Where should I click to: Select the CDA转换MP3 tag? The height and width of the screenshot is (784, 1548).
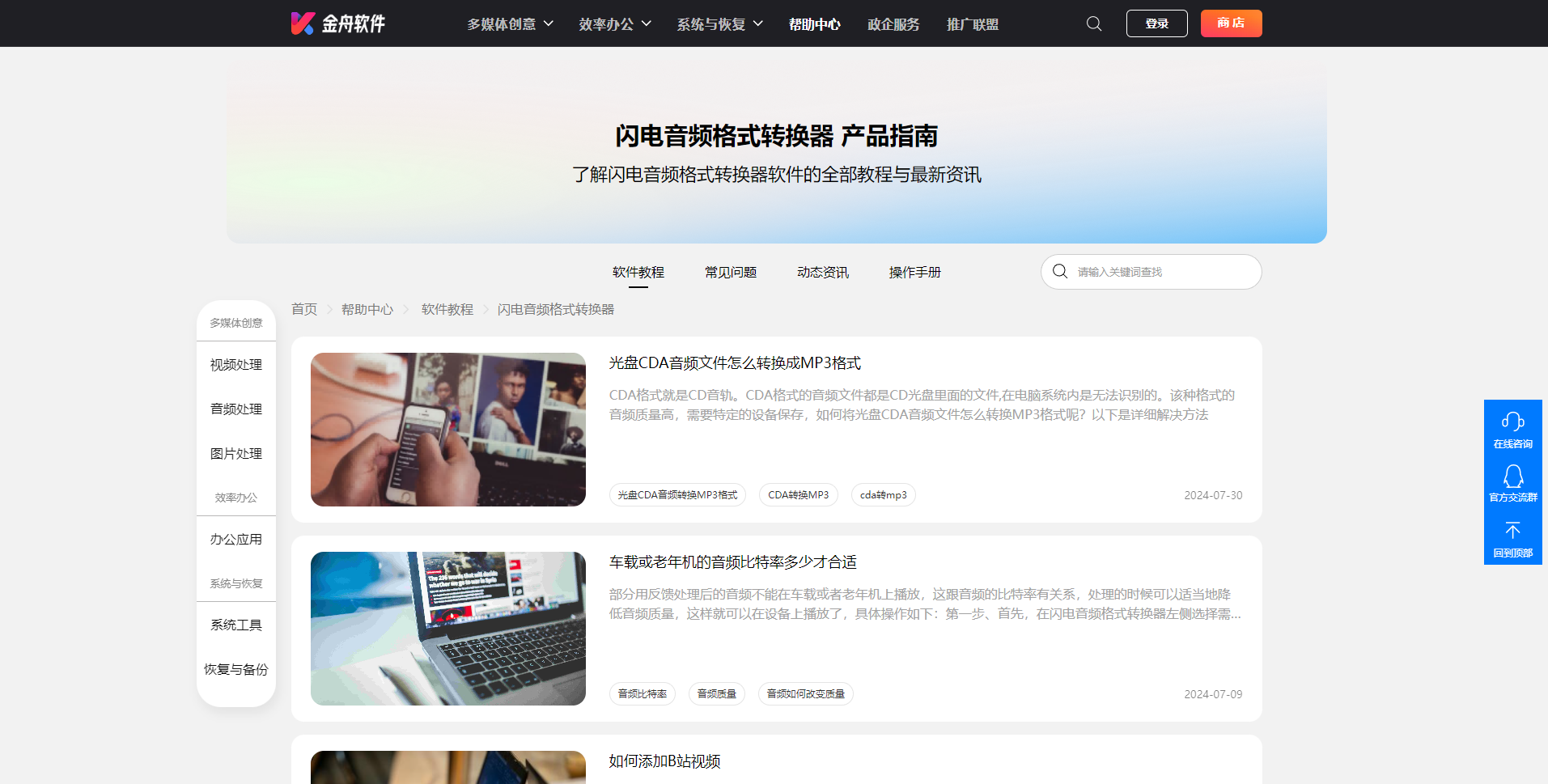click(x=798, y=495)
